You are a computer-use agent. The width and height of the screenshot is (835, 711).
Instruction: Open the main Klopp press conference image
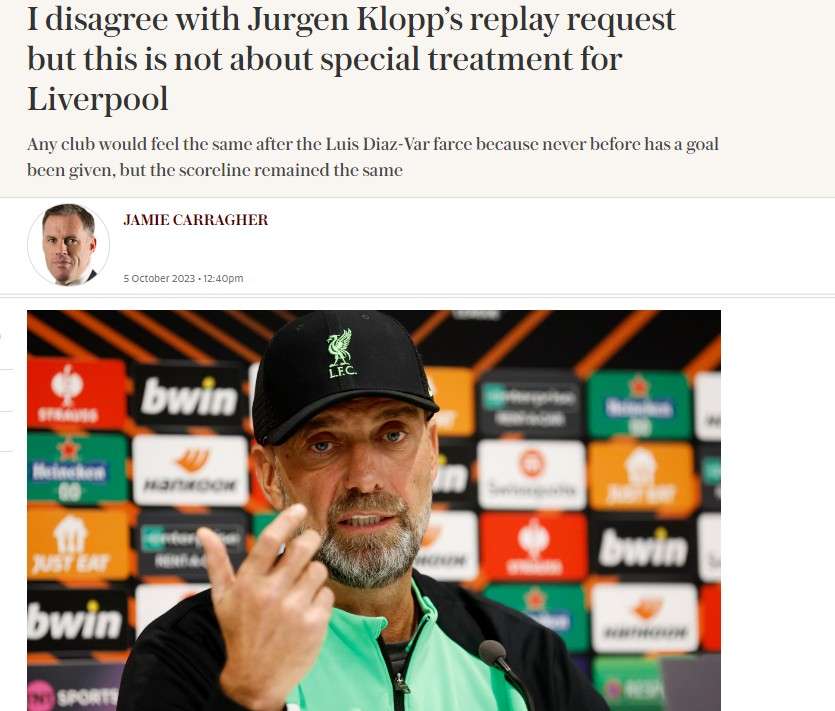[x=374, y=510]
